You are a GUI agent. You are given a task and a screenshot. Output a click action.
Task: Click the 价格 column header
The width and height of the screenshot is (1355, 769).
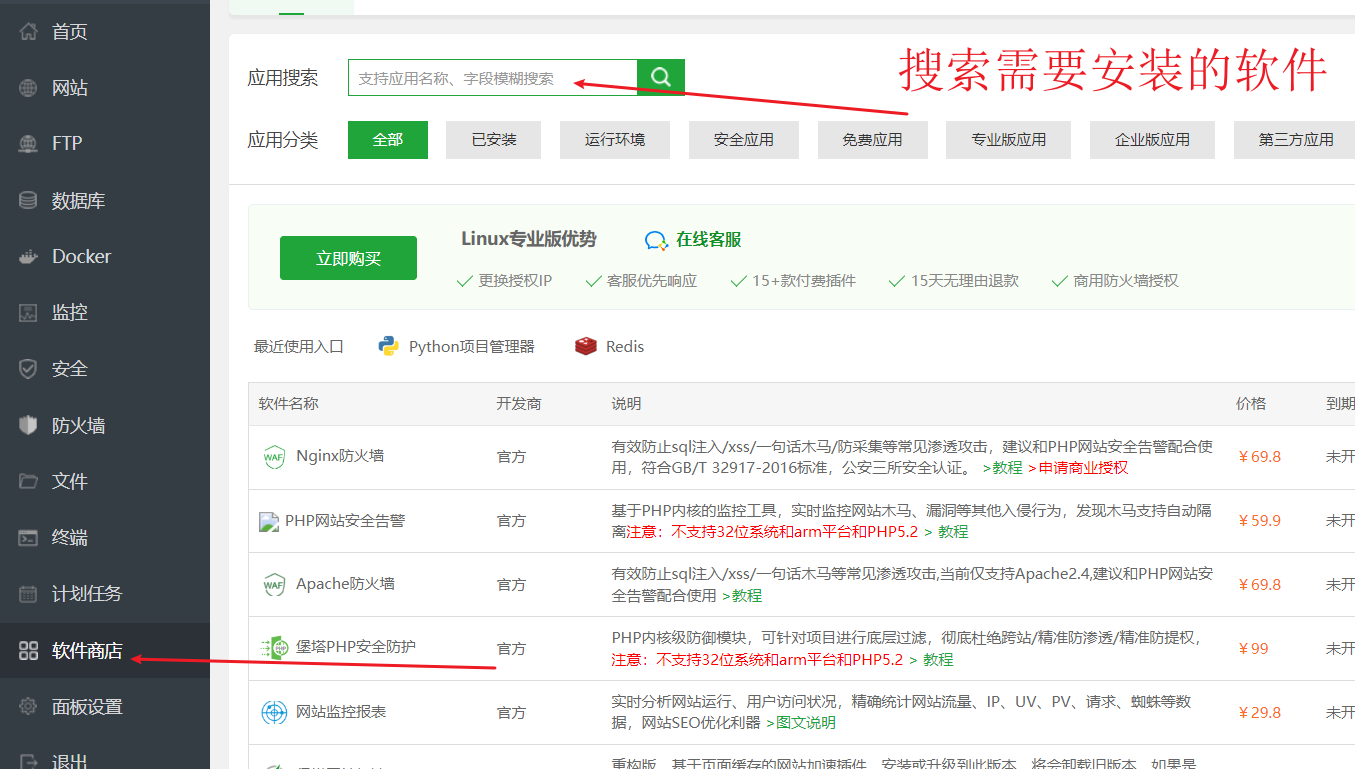[x=1251, y=404]
